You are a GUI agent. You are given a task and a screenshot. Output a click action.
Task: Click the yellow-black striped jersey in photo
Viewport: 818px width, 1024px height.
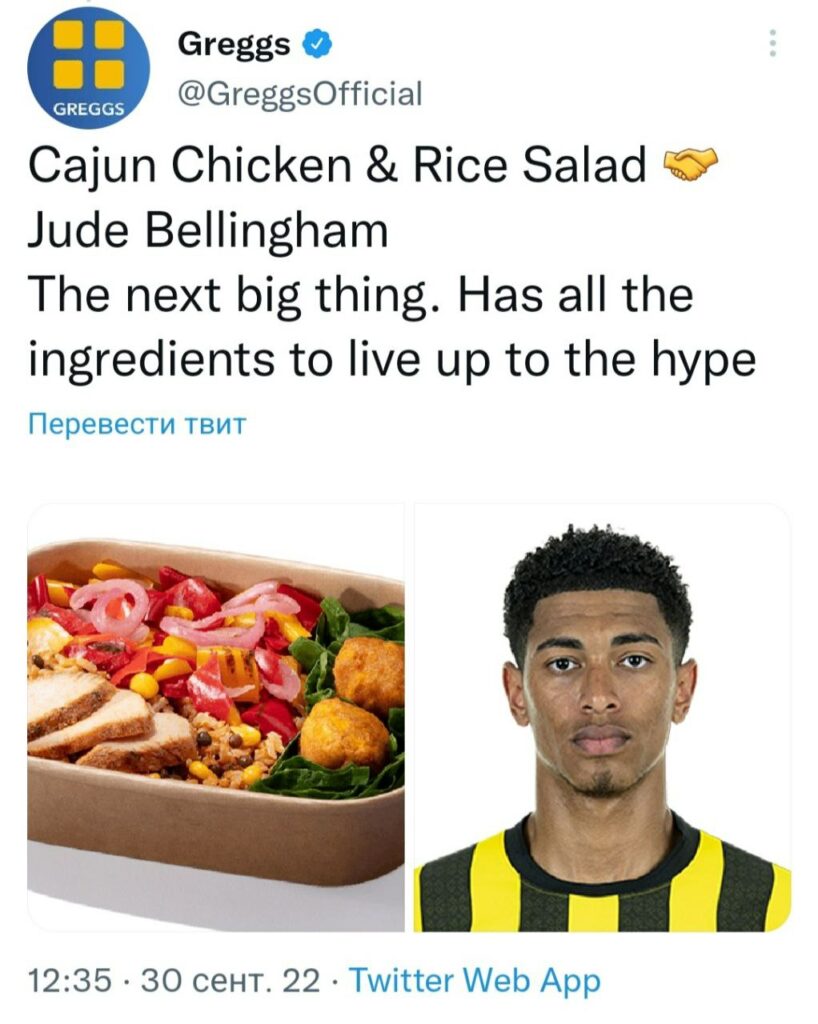(x=603, y=878)
